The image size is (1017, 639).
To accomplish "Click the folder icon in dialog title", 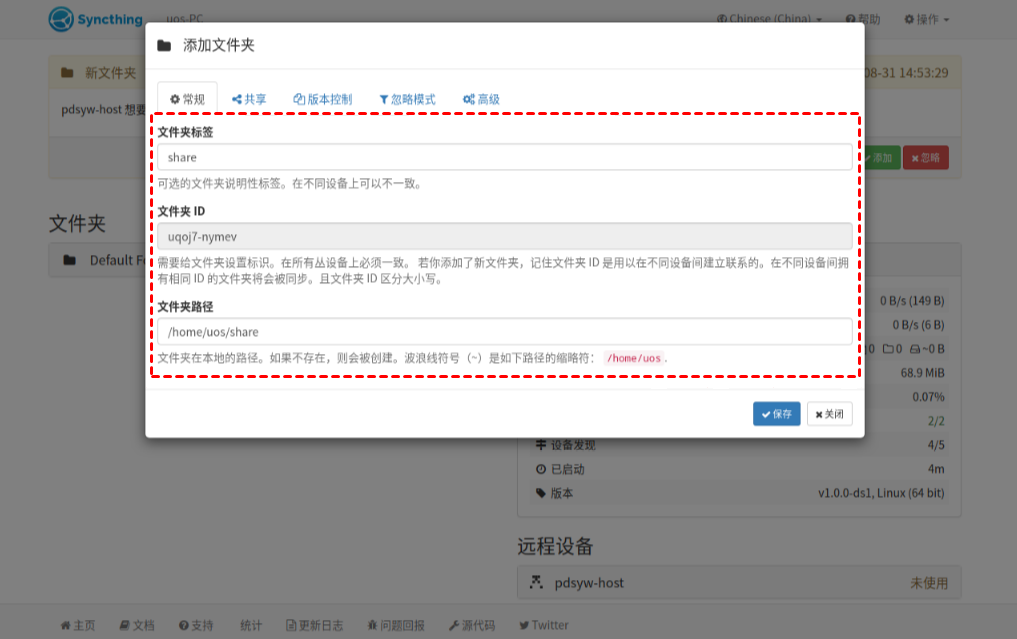I will [x=164, y=46].
